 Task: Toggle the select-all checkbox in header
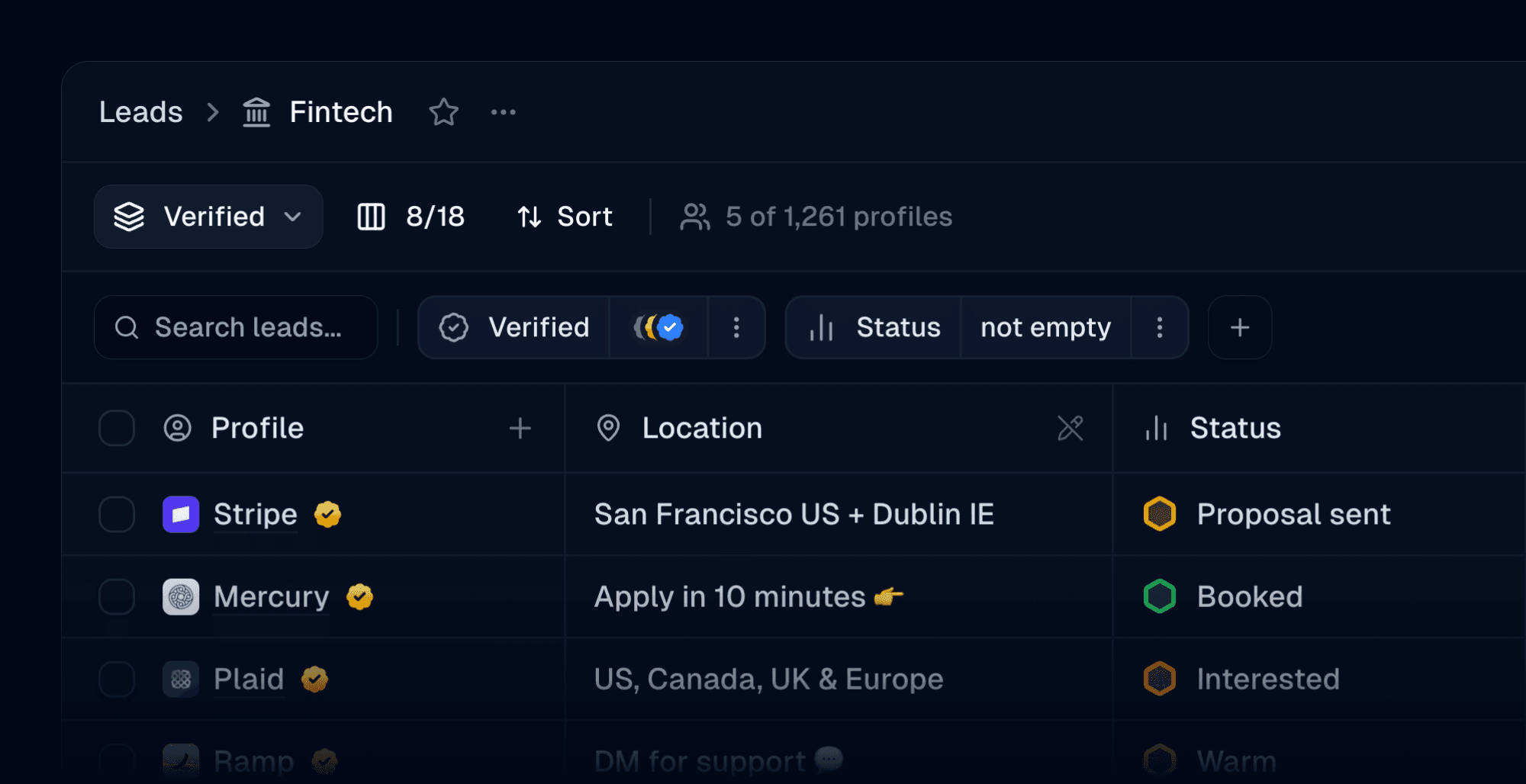pos(117,428)
